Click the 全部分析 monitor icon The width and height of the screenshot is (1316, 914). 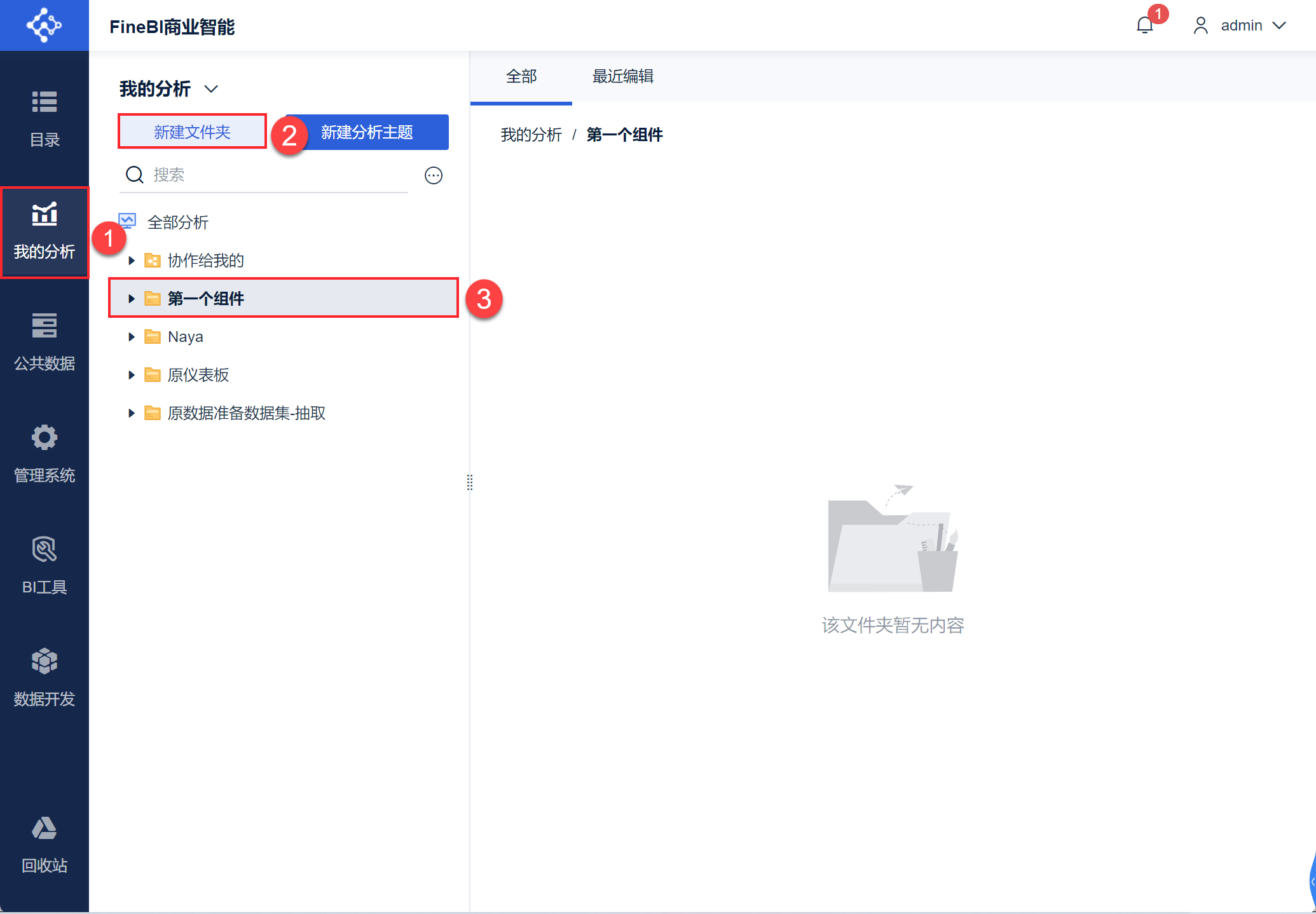(128, 222)
